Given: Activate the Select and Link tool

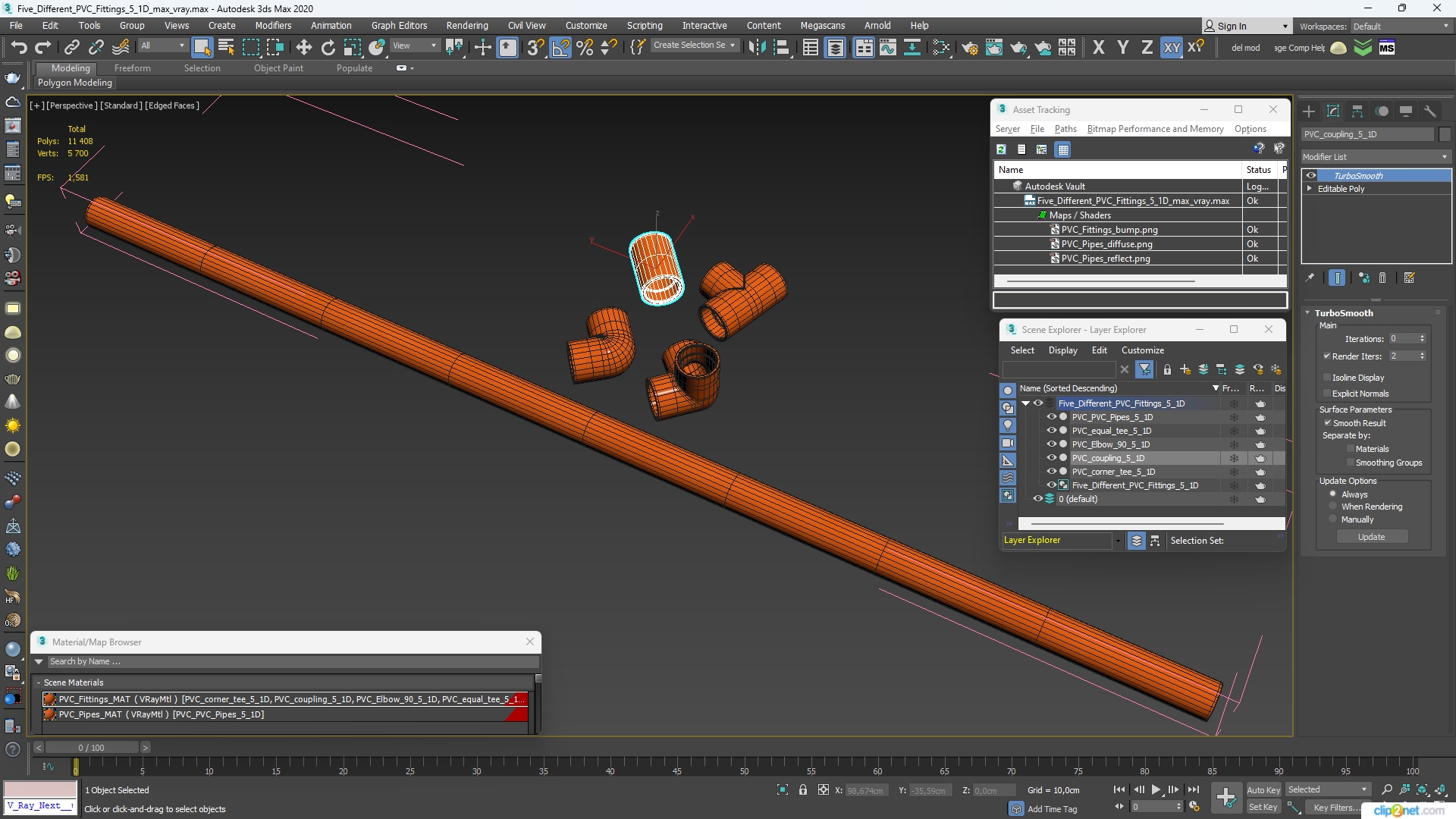Looking at the screenshot, I should tap(71, 48).
